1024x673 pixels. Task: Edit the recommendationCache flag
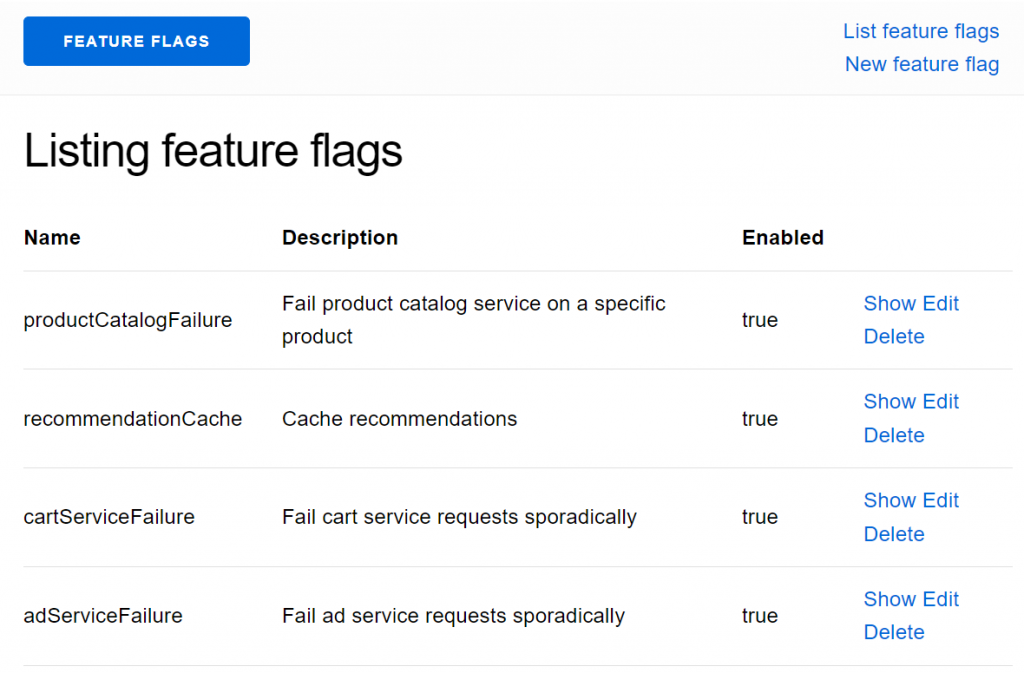tap(941, 401)
